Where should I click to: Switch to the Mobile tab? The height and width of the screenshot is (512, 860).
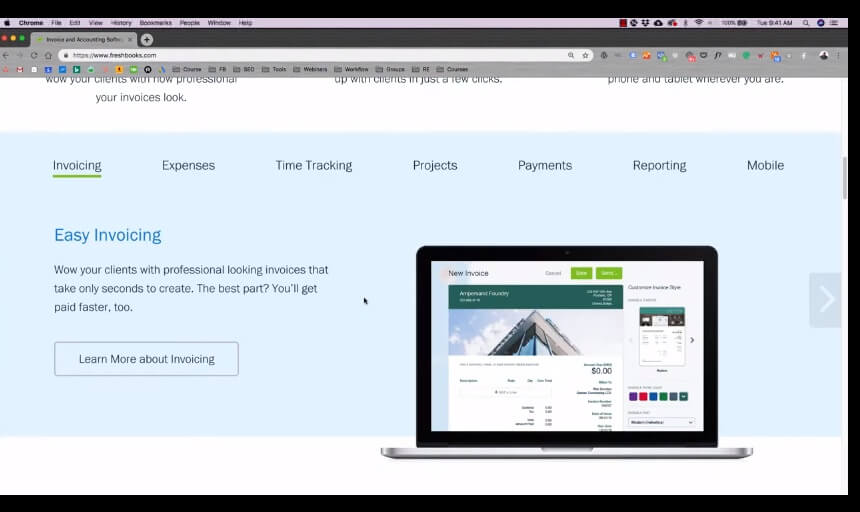[765, 166]
